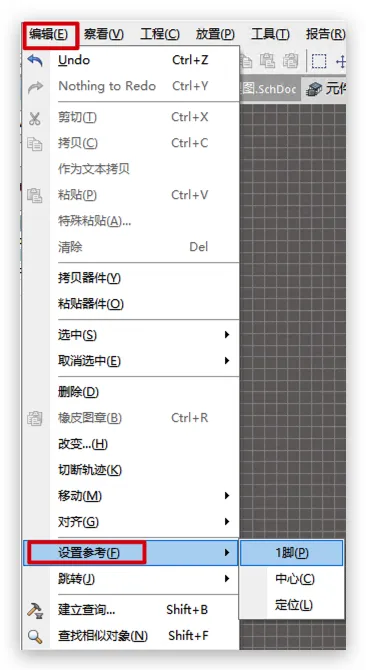Open the 察看(V) menu

click(104, 34)
